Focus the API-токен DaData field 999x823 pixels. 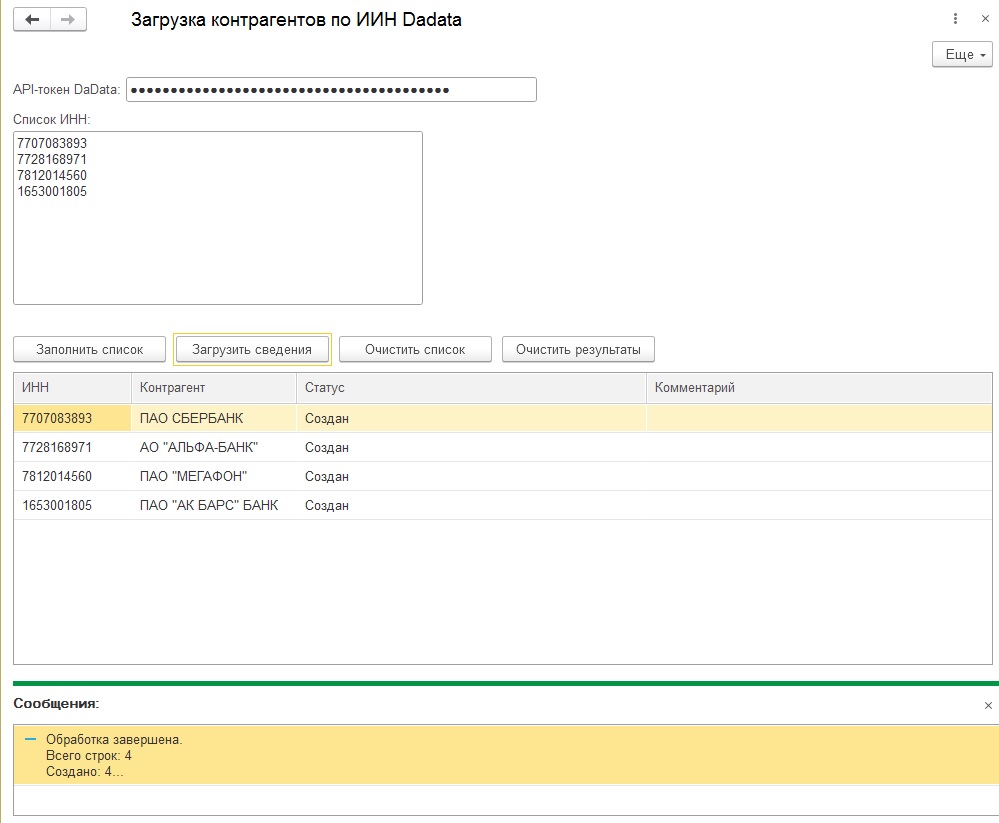tap(331, 90)
